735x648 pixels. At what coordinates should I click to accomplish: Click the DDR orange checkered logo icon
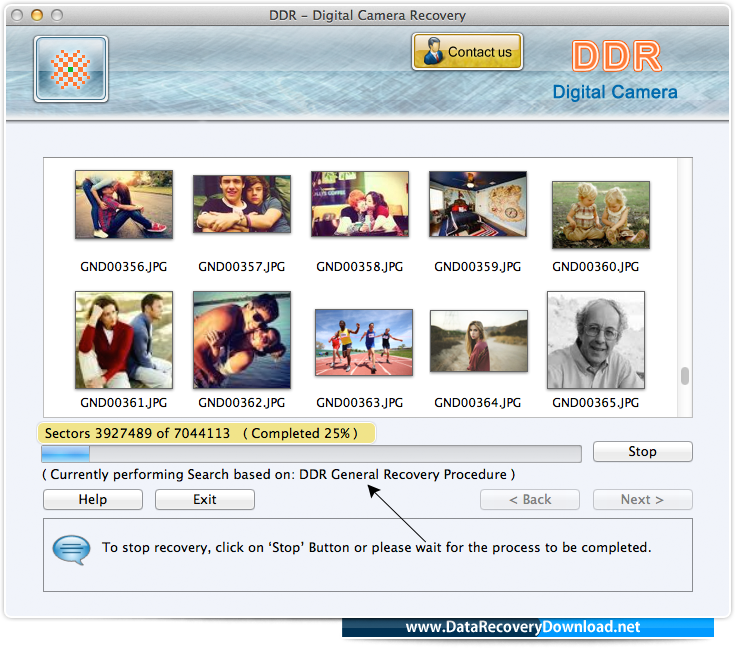pyautogui.click(x=71, y=69)
